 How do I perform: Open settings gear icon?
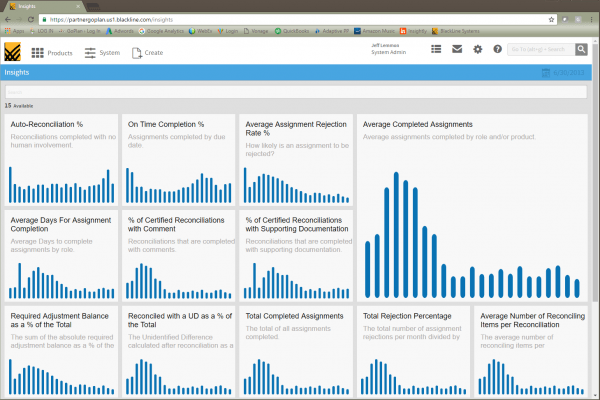pos(477,49)
